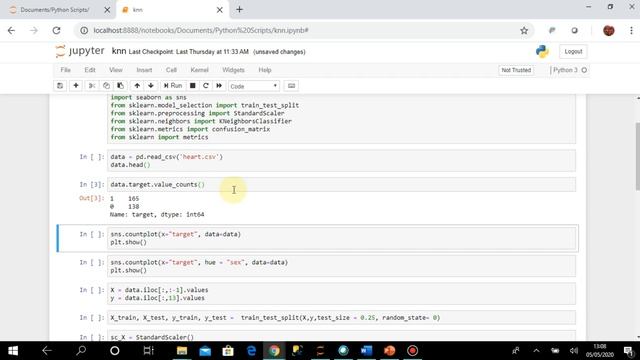
Task: Click the Python logo icon
Action: point(542,51)
